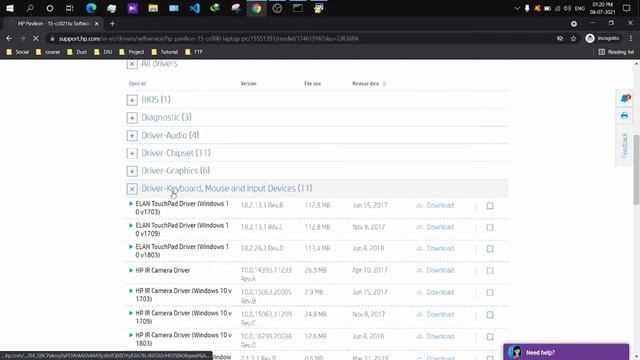Select checkbox for ELAN TouchPad Driver v1803
The width and height of the screenshot is (640, 360).
490,249
